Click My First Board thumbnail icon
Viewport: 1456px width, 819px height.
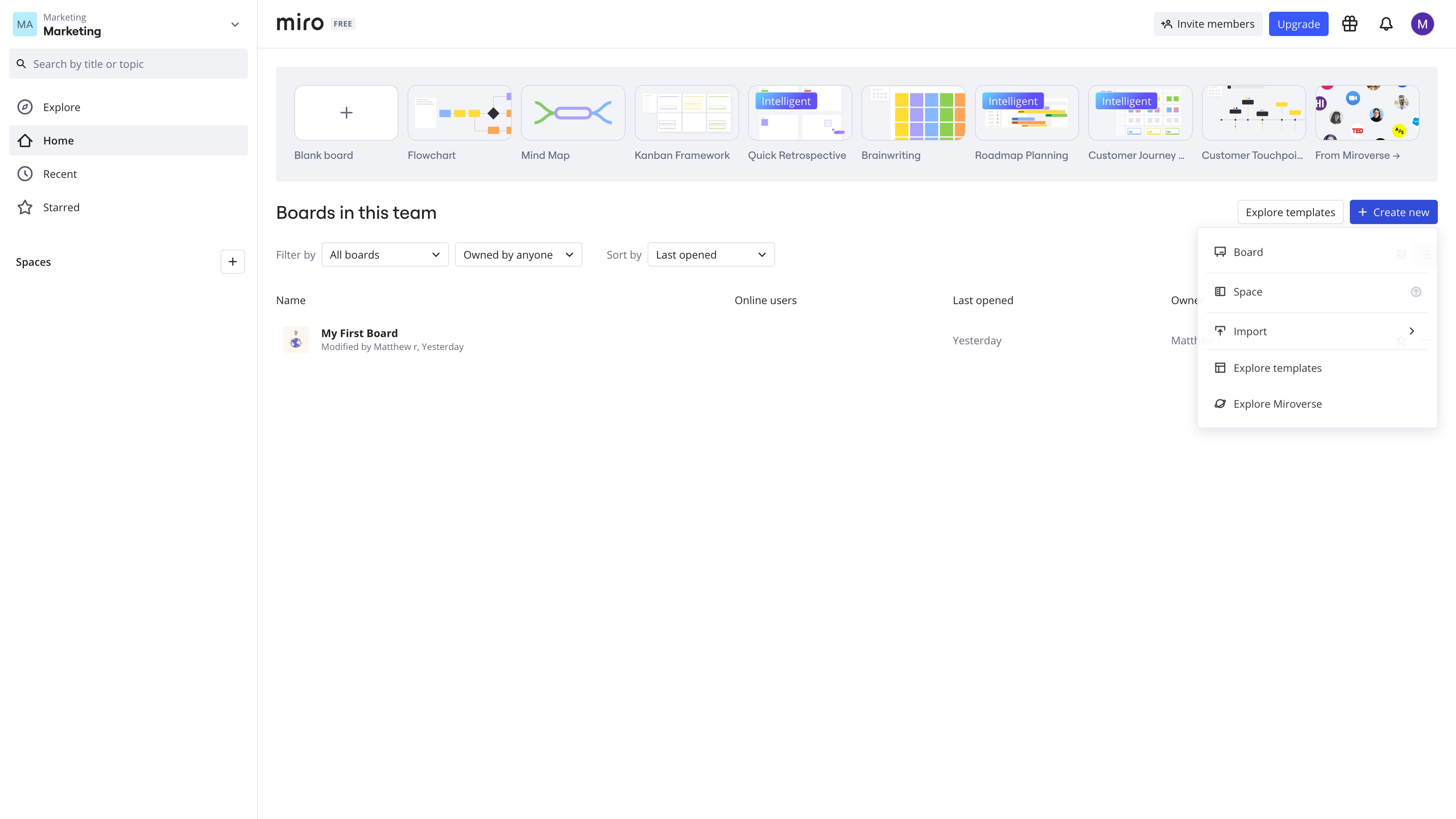pos(296,340)
